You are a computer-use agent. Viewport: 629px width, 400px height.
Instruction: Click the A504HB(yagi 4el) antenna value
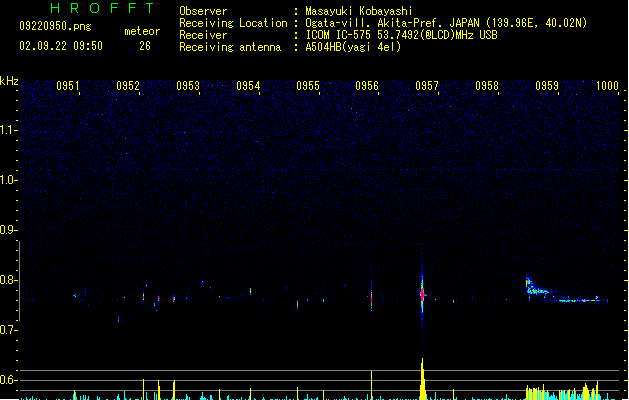pos(353,47)
